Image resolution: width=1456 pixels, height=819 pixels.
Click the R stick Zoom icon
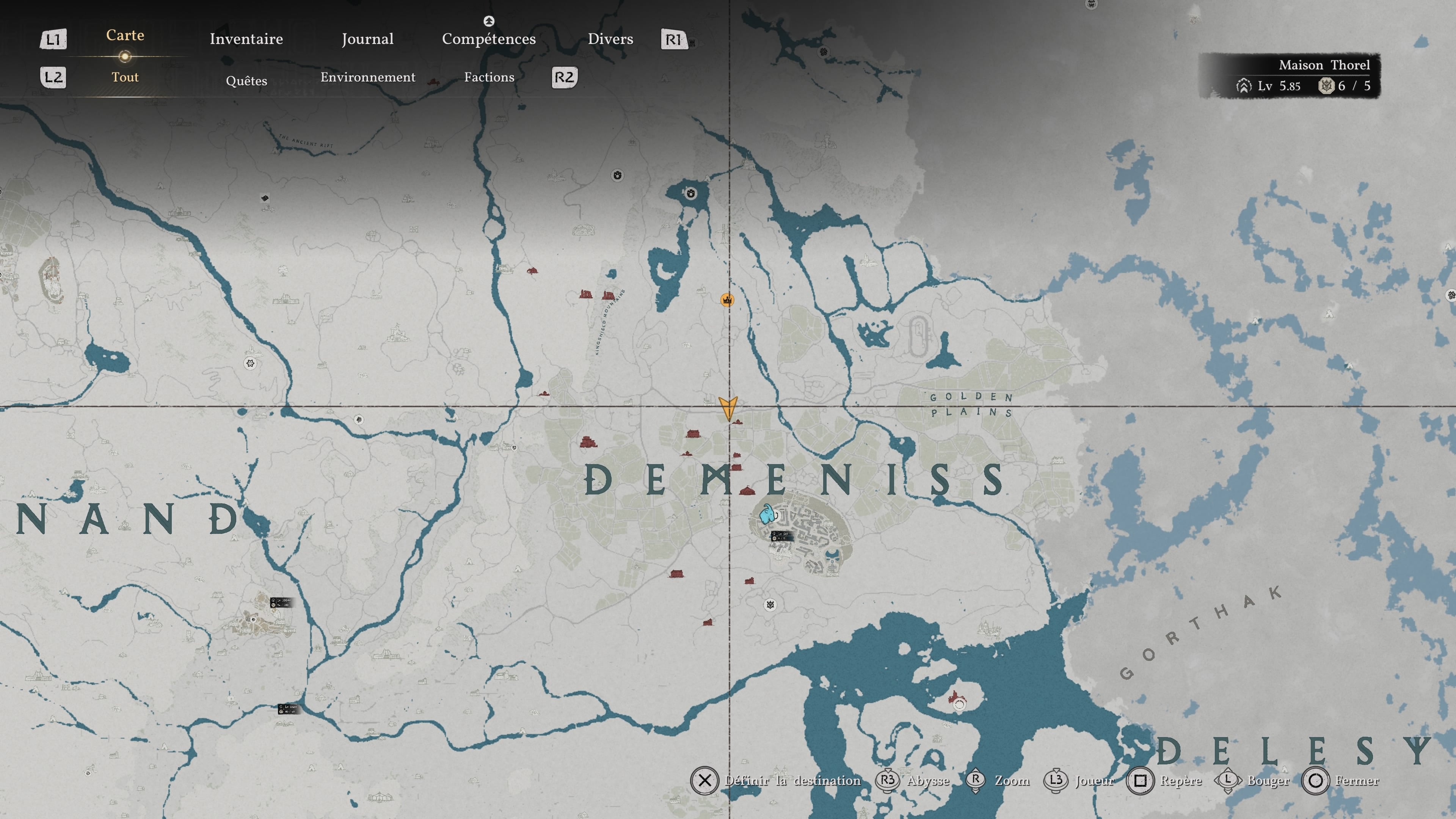[976, 781]
